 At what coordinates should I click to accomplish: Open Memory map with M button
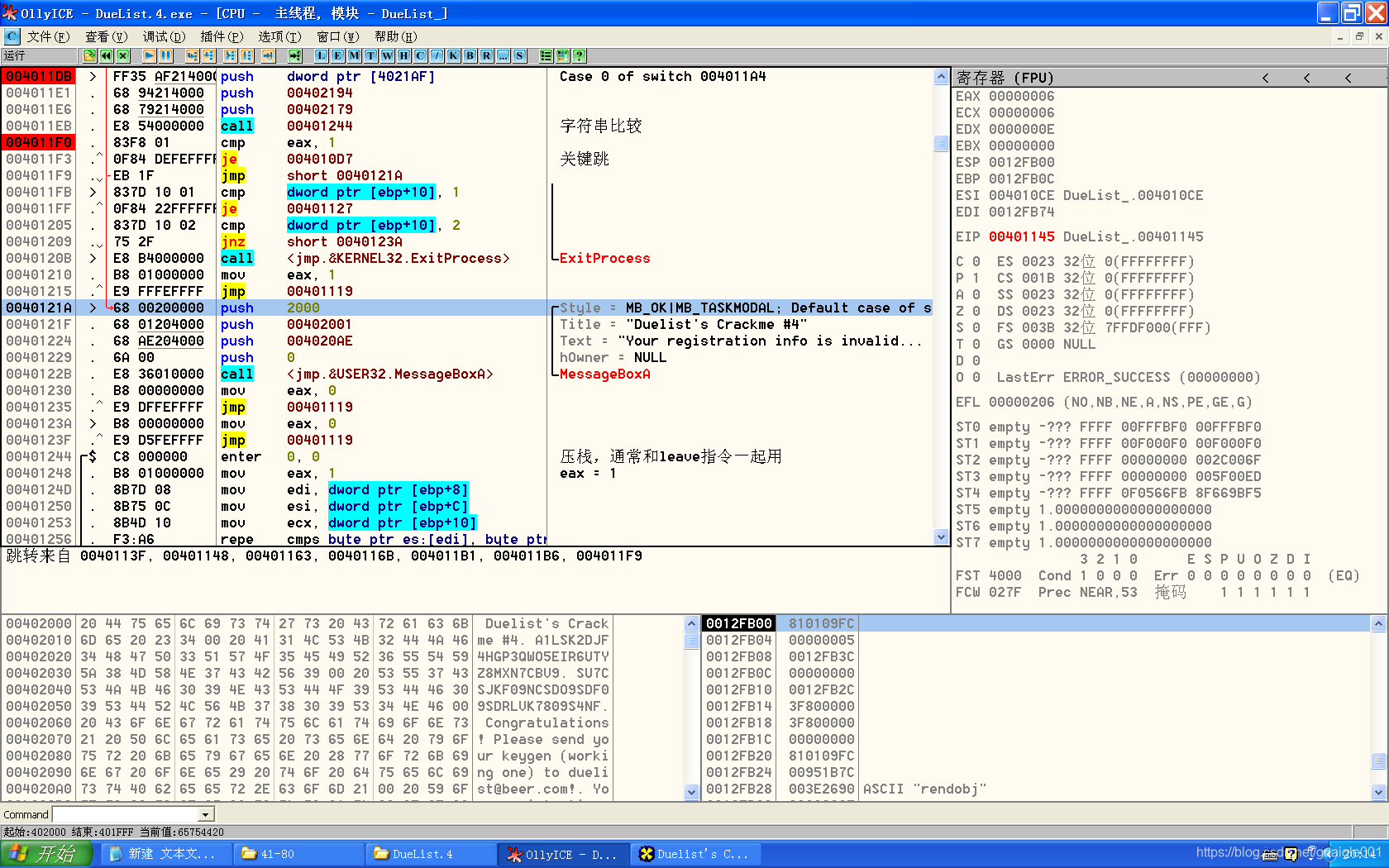(354, 55)
